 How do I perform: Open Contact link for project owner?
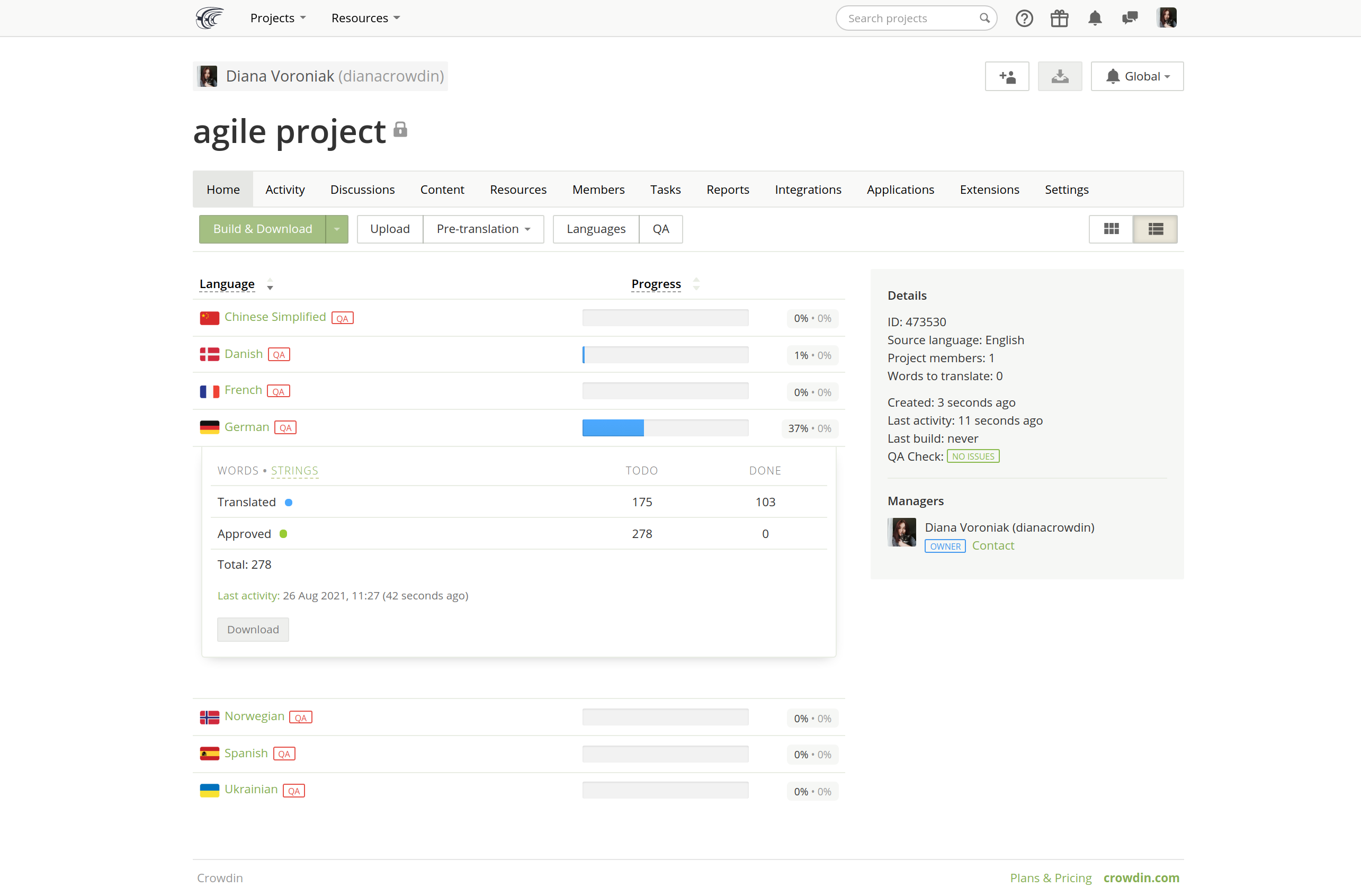(993, 545)
